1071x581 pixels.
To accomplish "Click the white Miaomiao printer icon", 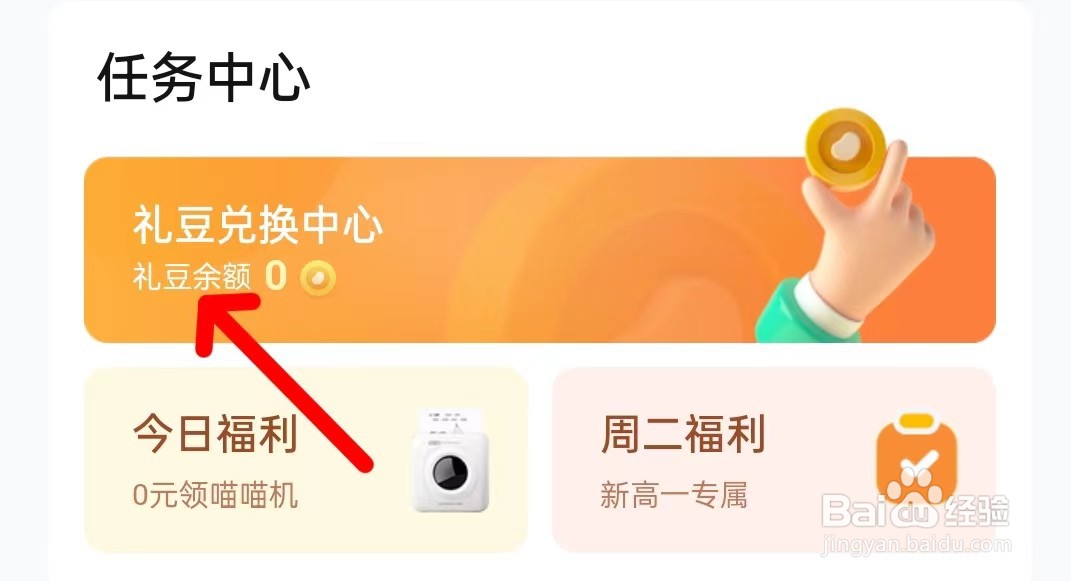I will pyautogui.click(x=450, y=461).
